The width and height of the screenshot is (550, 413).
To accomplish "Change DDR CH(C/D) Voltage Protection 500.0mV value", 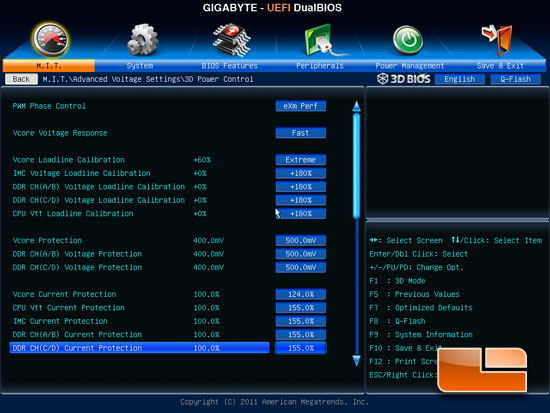I will 301,267.
